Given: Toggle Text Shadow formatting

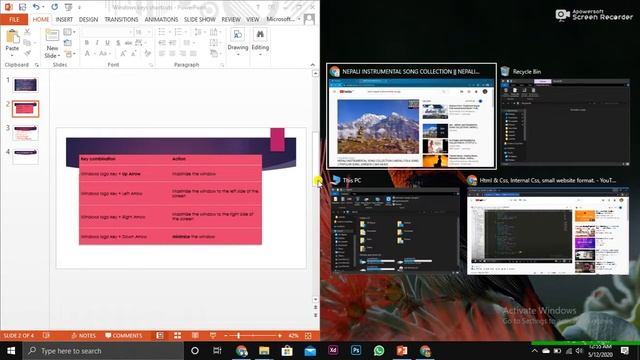Looking at the screenshot, I should pos(118,43).
